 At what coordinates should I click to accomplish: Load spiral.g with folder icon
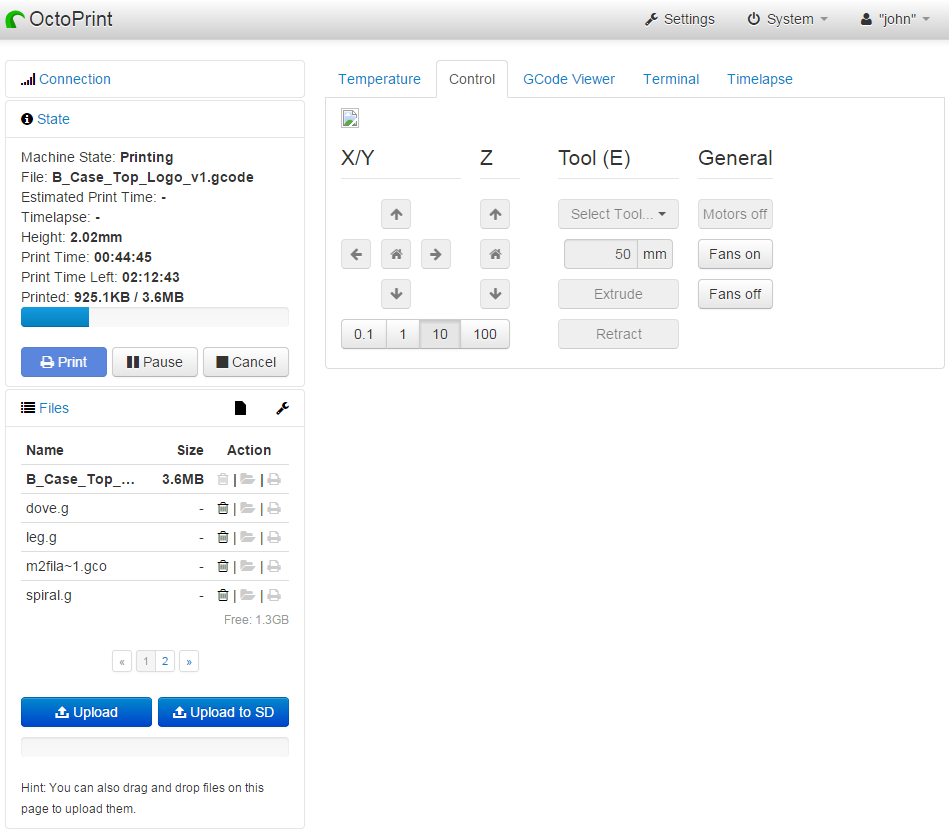(247, 595)
